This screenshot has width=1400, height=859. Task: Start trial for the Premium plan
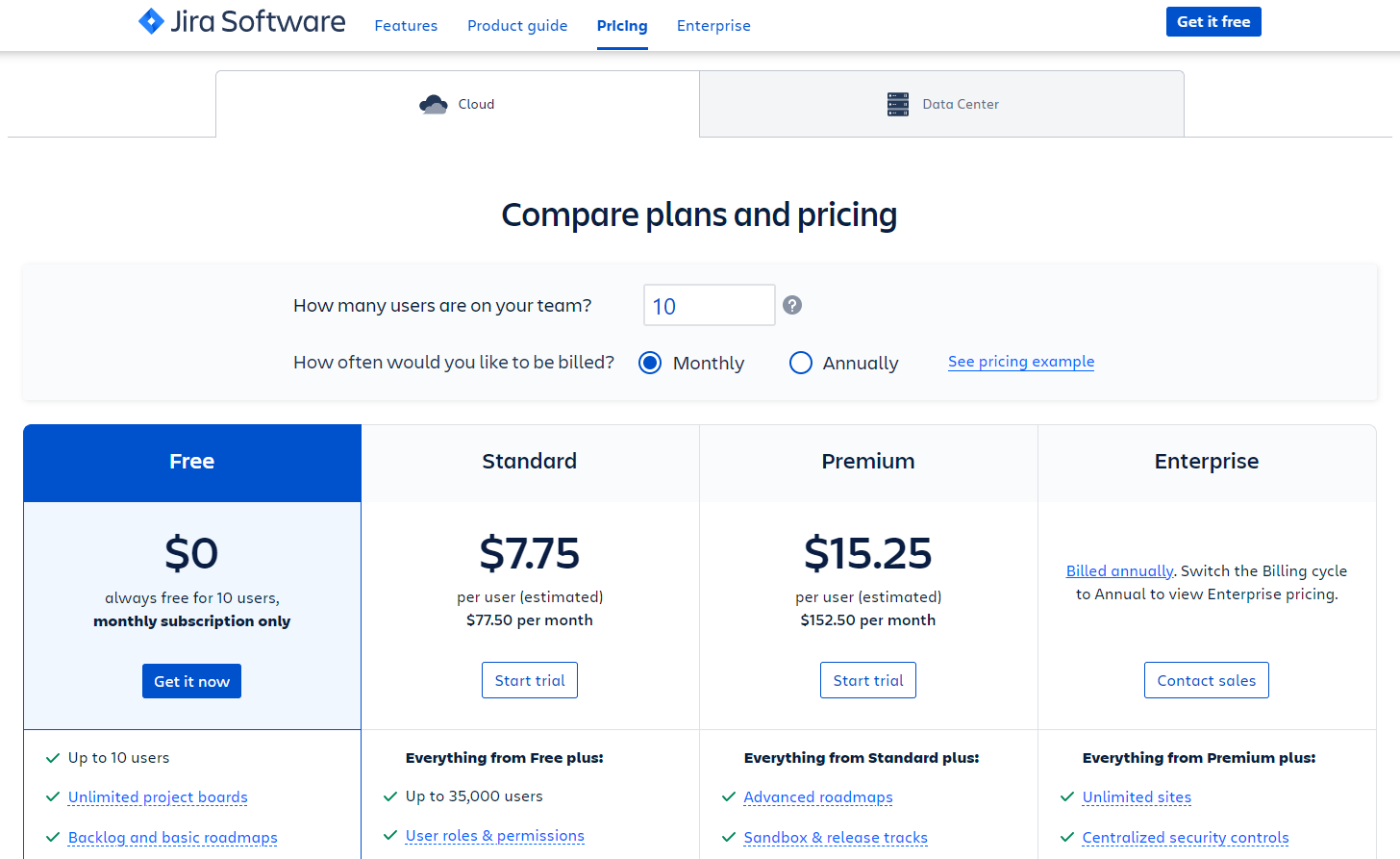[868, 680]
